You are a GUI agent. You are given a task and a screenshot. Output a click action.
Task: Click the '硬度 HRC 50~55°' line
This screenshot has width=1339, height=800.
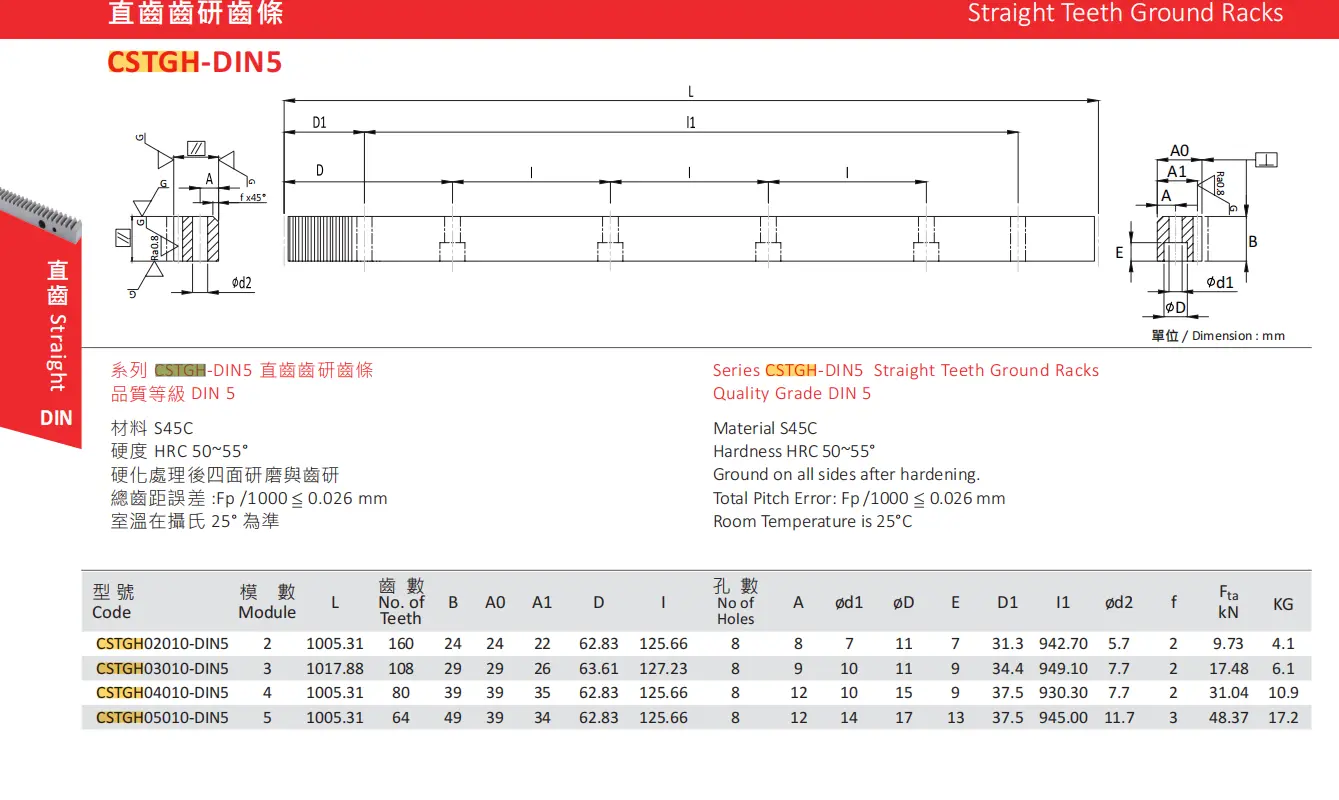(x=180, y=451)
